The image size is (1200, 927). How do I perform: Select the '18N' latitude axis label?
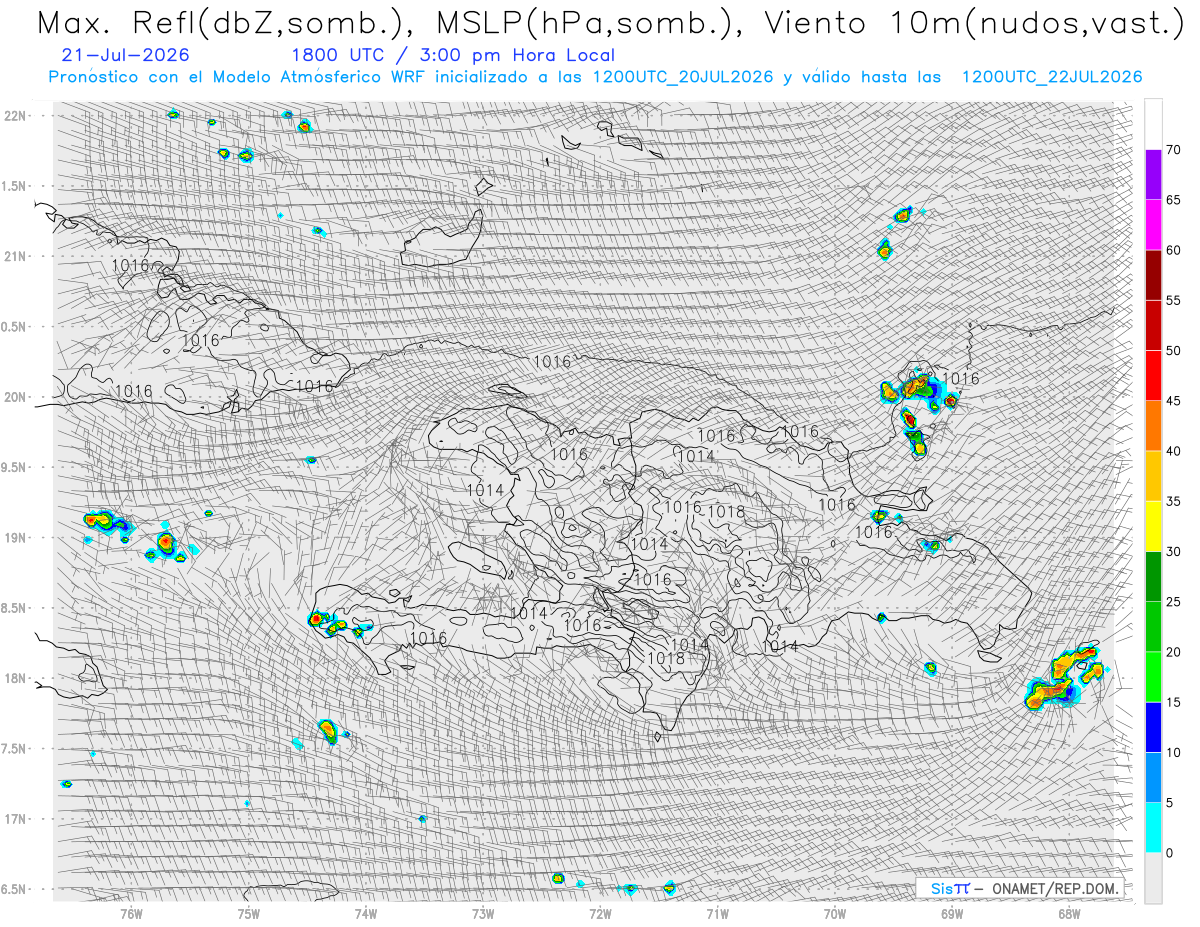(17, 679)
